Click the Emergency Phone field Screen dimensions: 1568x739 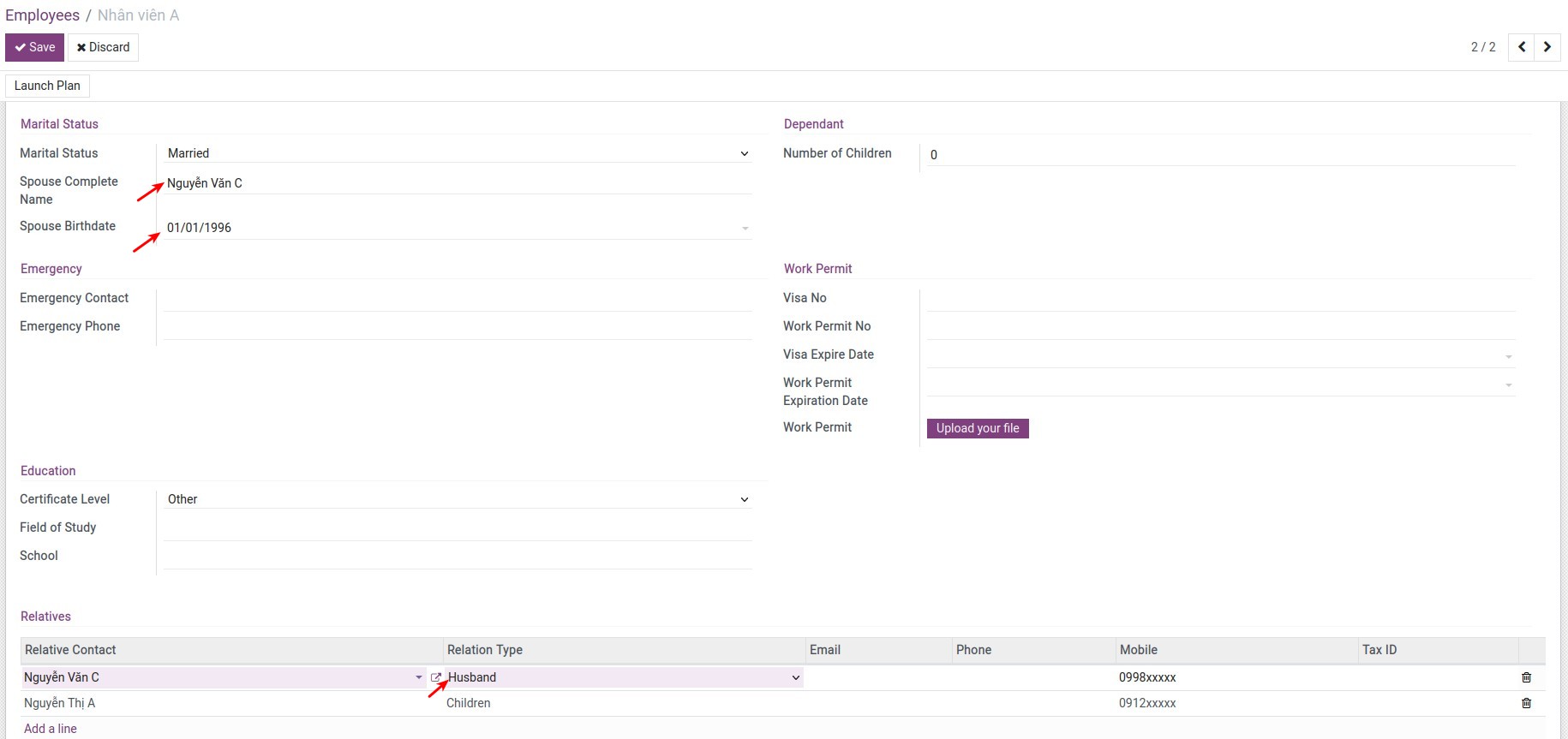coord(458,327)
